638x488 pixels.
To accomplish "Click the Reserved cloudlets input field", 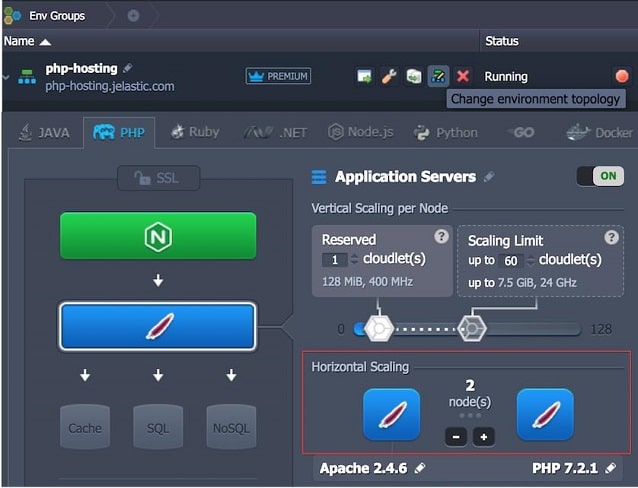I will coord(334,260).
